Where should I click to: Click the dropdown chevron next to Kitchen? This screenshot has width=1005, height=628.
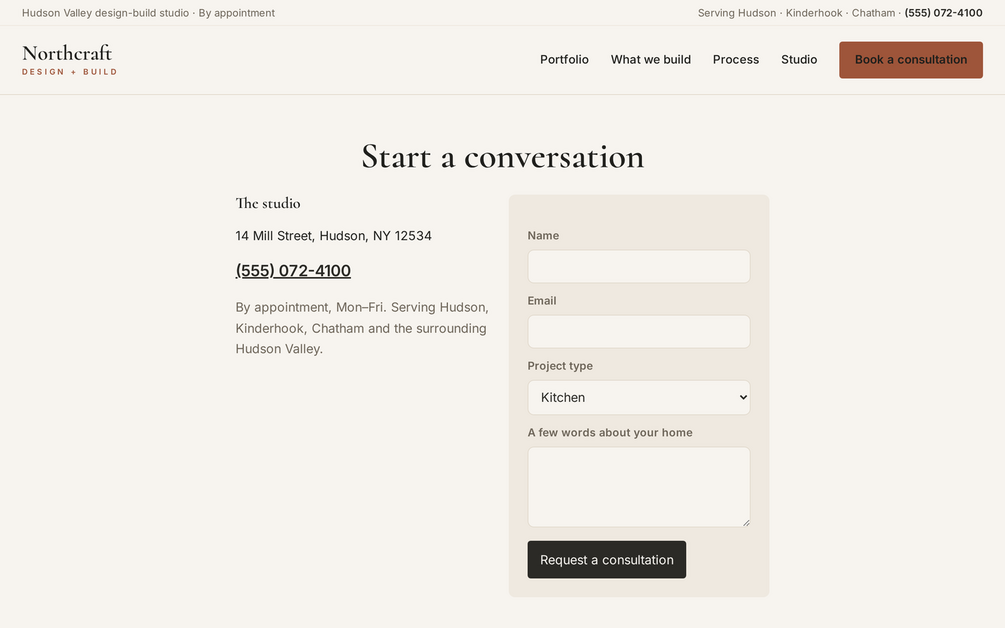point(743,397)
